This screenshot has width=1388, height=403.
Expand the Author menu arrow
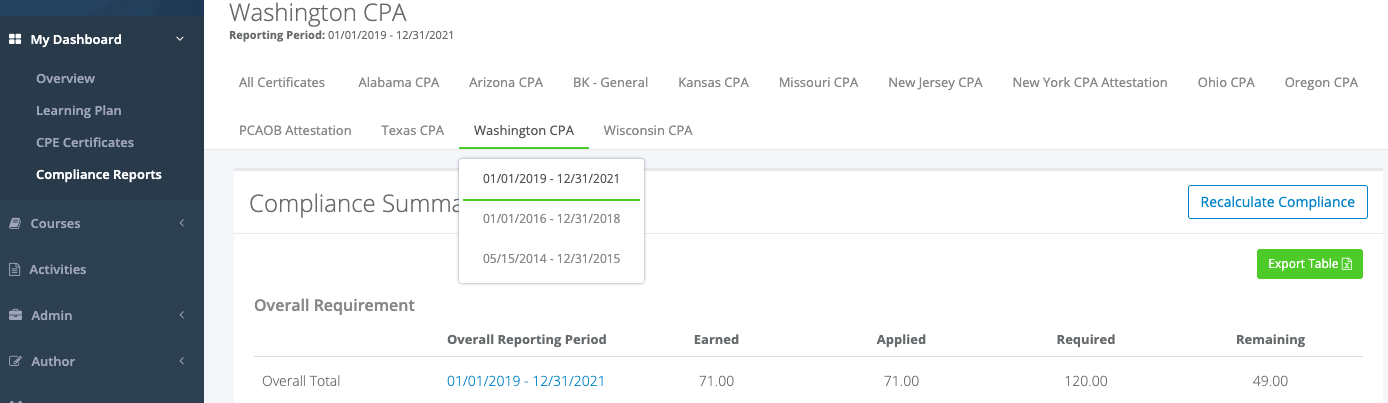coord(181,362)
